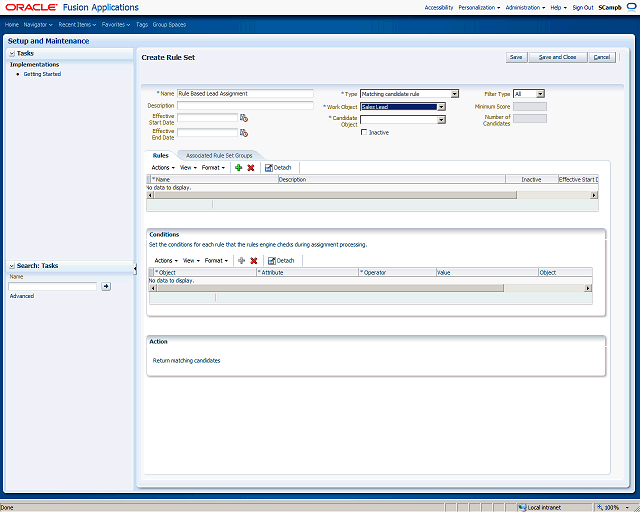Open Format menu in Rules toolbar

tap(213, 167)
